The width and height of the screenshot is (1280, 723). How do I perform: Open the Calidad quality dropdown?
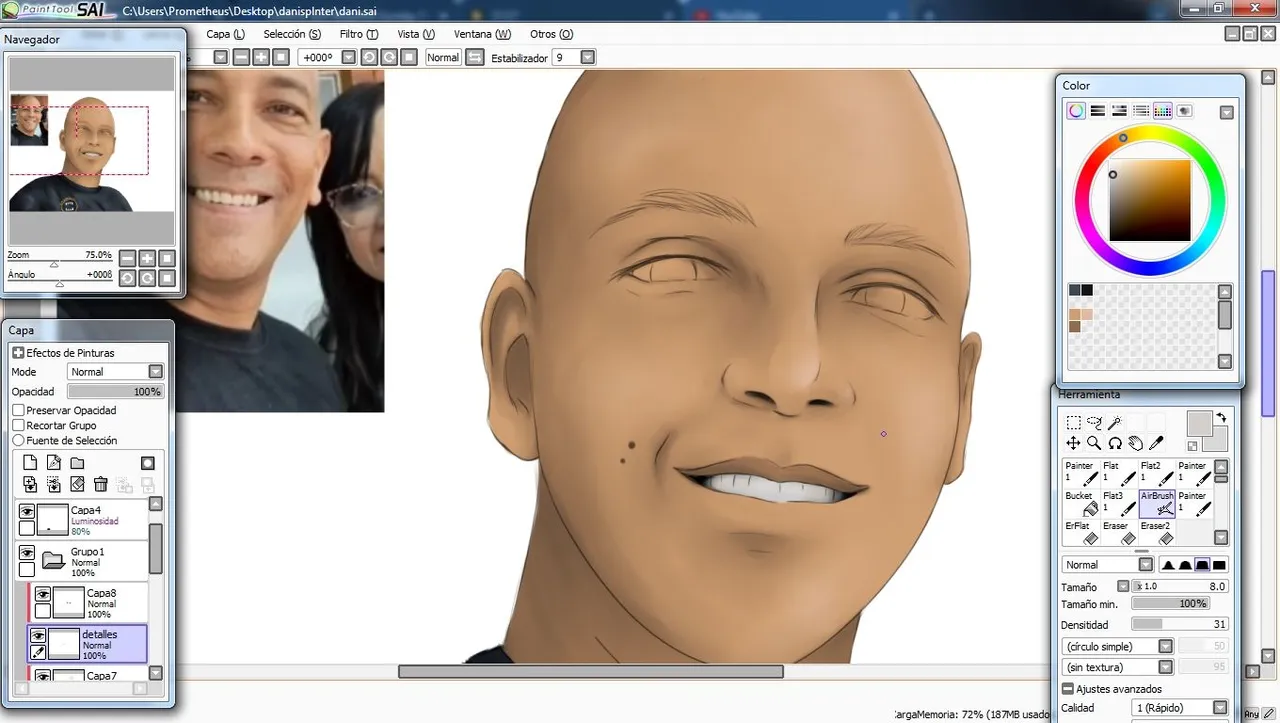click(1220, 708)
